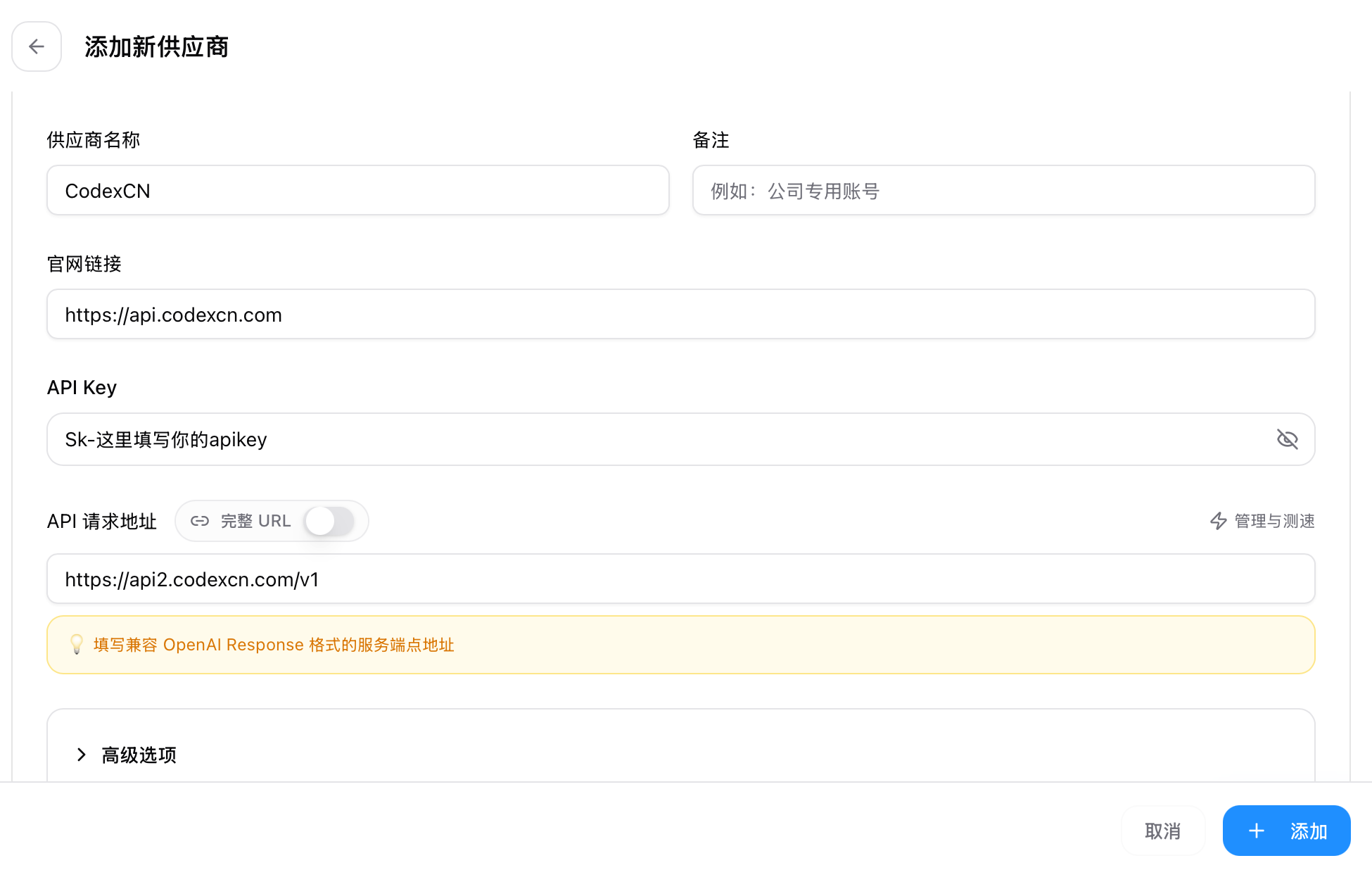
Task: Click the 添加新供应商 page title
Action: pyautogui.click(x=156, y=46)
